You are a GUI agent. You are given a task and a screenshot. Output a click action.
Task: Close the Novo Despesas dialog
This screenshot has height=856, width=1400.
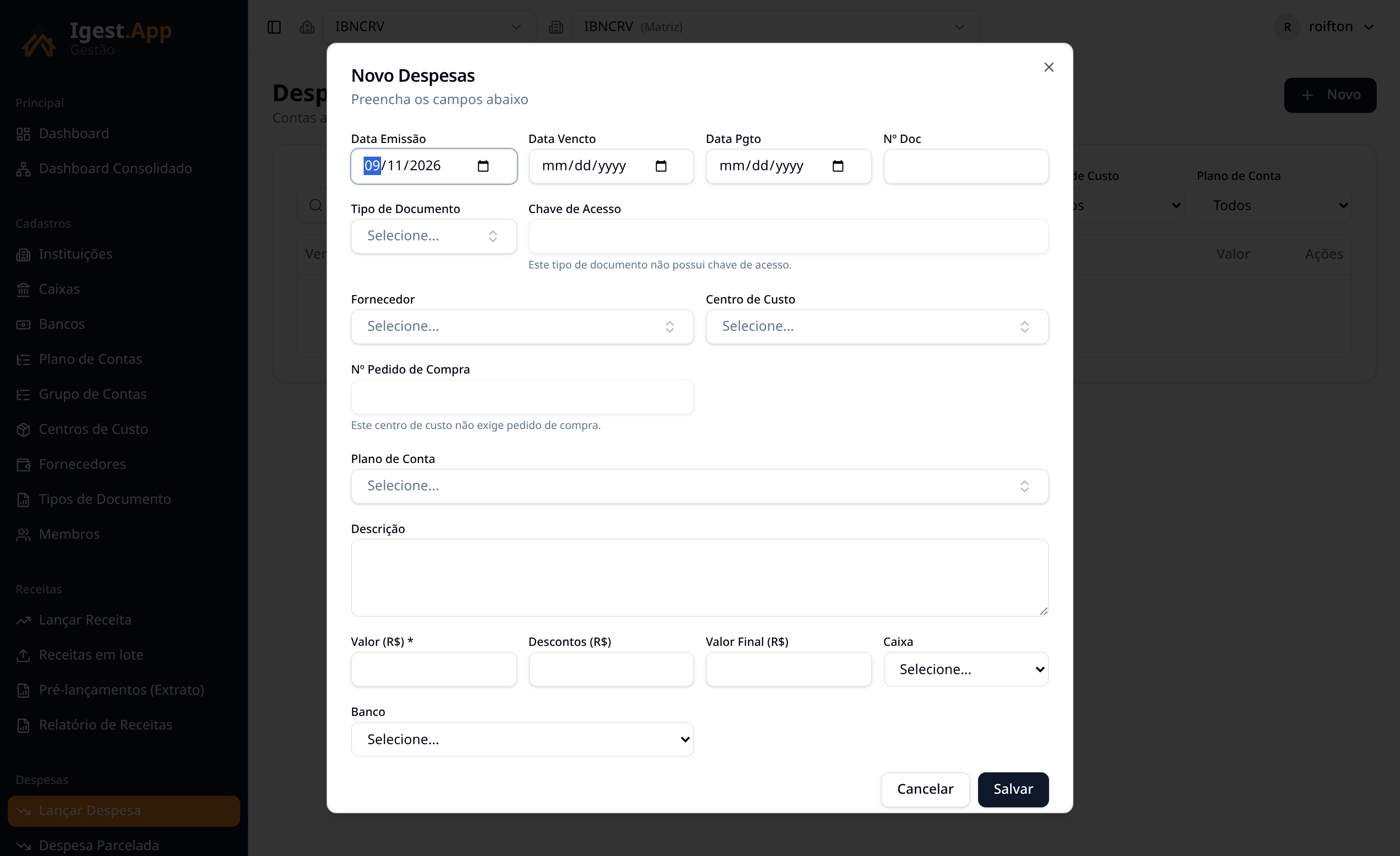point(1049,67)
